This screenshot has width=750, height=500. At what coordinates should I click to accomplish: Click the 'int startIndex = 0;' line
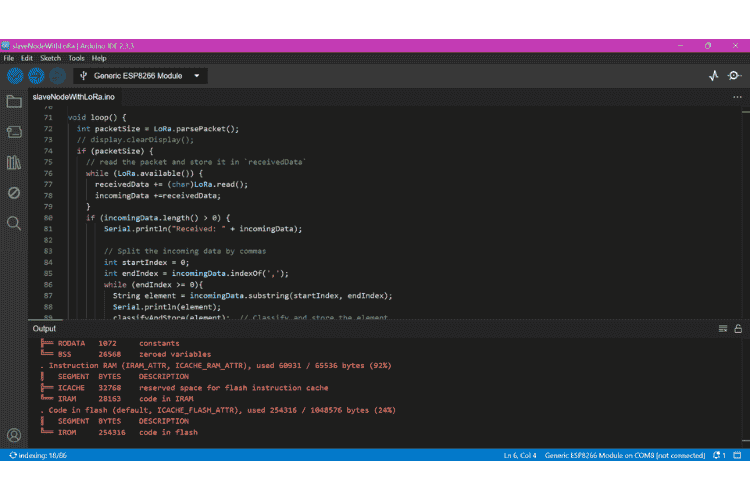click(146, 262)
